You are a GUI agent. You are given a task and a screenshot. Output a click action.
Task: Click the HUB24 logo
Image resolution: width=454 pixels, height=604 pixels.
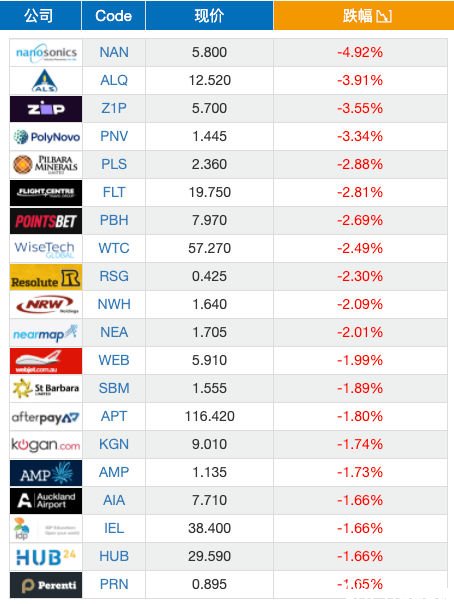pyautogui.click(x=46, y=557)
